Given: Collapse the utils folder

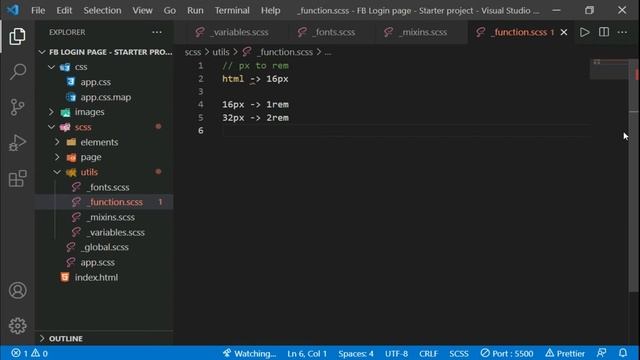Looking at the screenshot, I should tap(57, 172).
